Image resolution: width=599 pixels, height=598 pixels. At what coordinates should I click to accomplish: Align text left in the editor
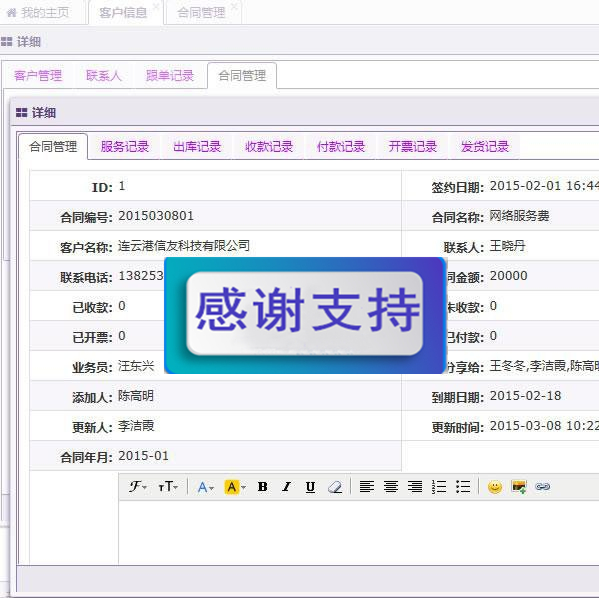pyautogui.click(x=367, y=486)
